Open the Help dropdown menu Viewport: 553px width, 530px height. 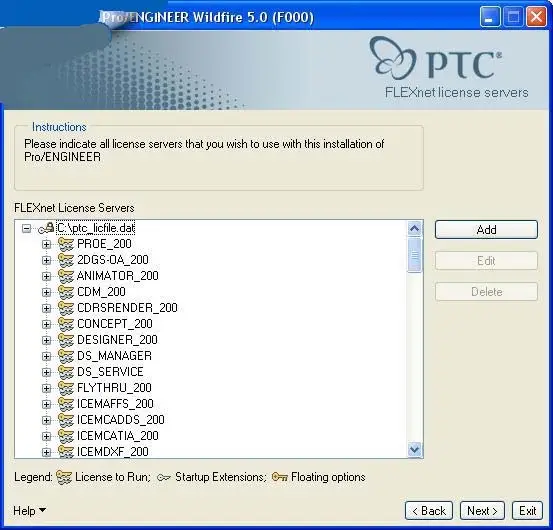coord(29,511)
